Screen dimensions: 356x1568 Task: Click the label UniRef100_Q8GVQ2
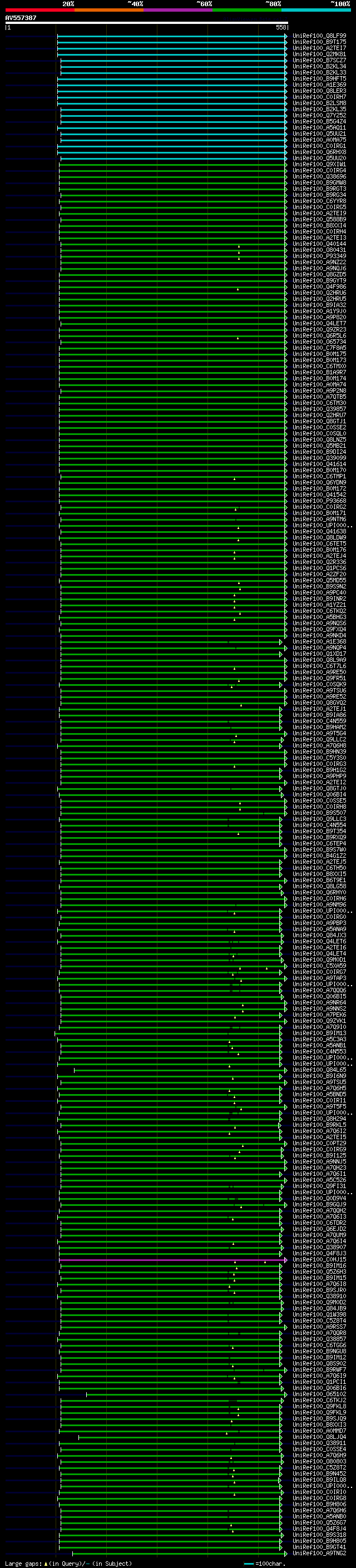(x=319, y=703)
